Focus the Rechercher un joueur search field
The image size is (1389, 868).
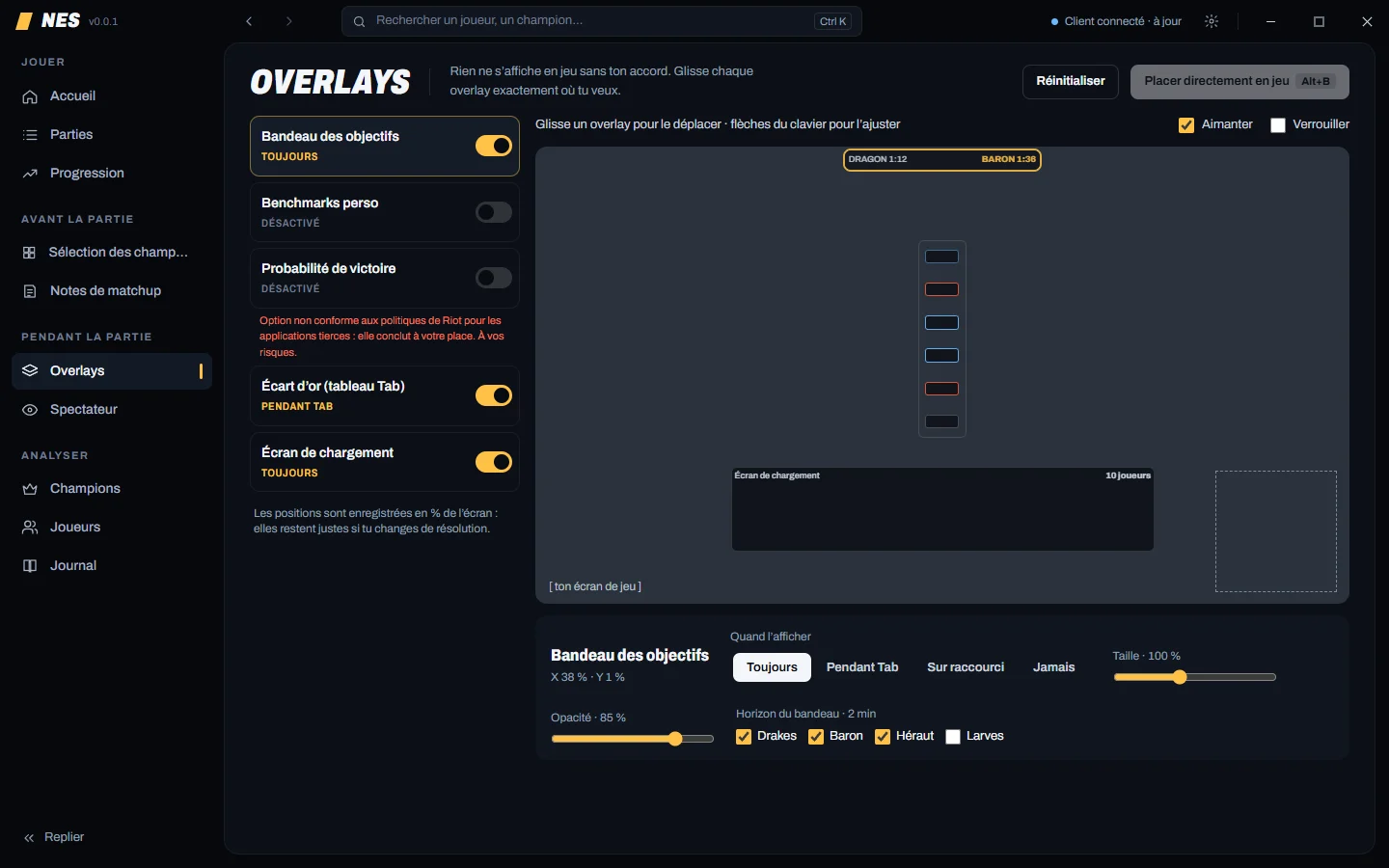tap(602, 21)
